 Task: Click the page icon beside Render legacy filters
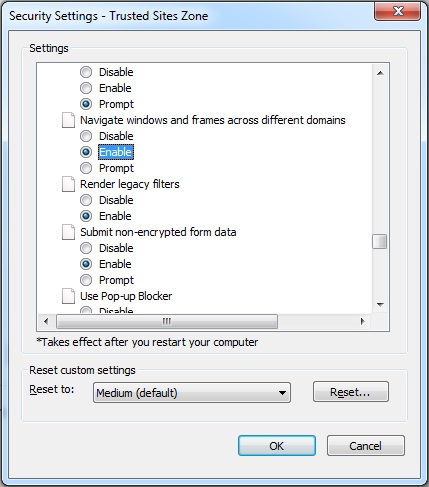pos(68,184)
